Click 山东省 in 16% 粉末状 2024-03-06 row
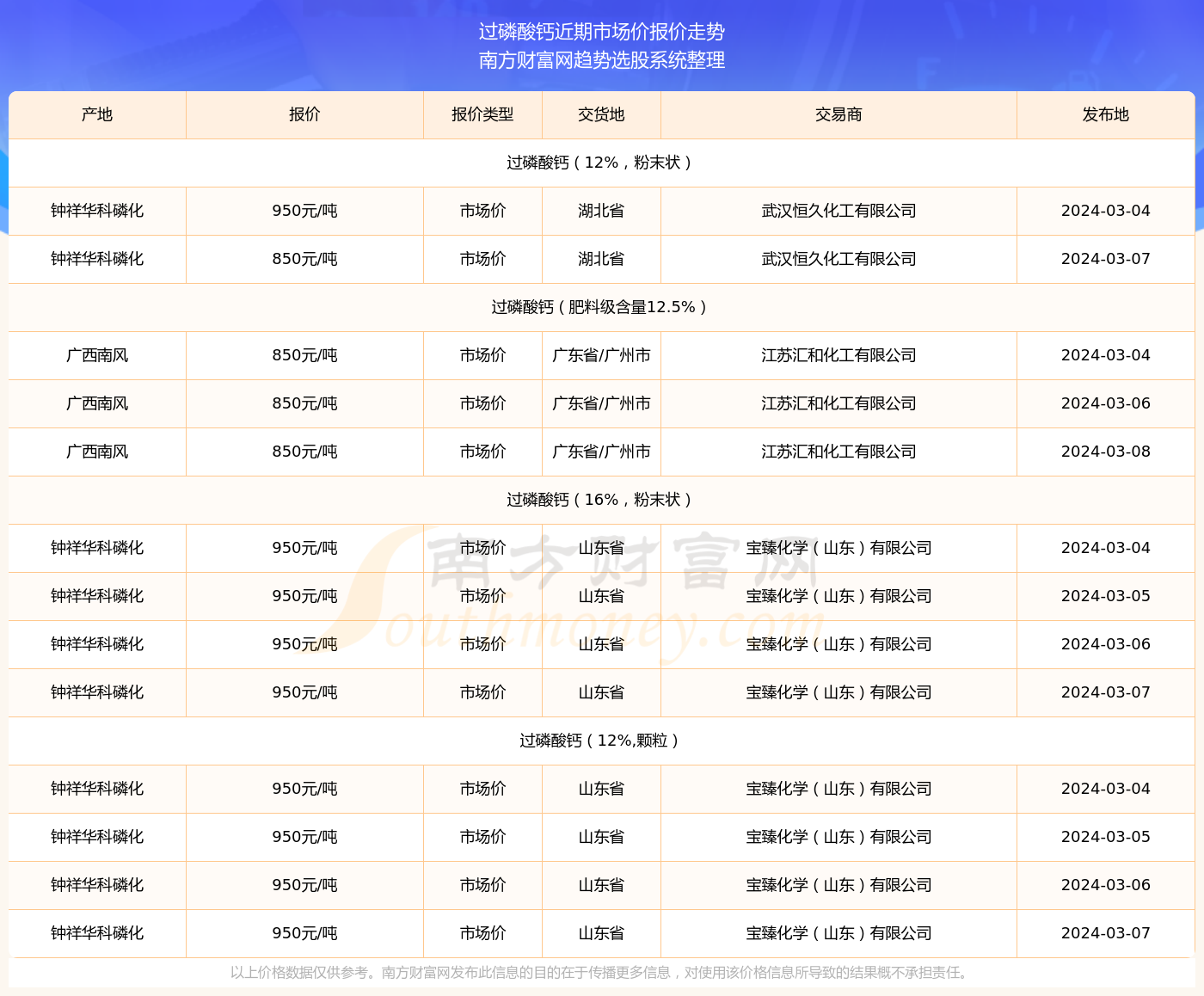The width and height of the screenshot is (1204, 996). click(x=601, y=644)
